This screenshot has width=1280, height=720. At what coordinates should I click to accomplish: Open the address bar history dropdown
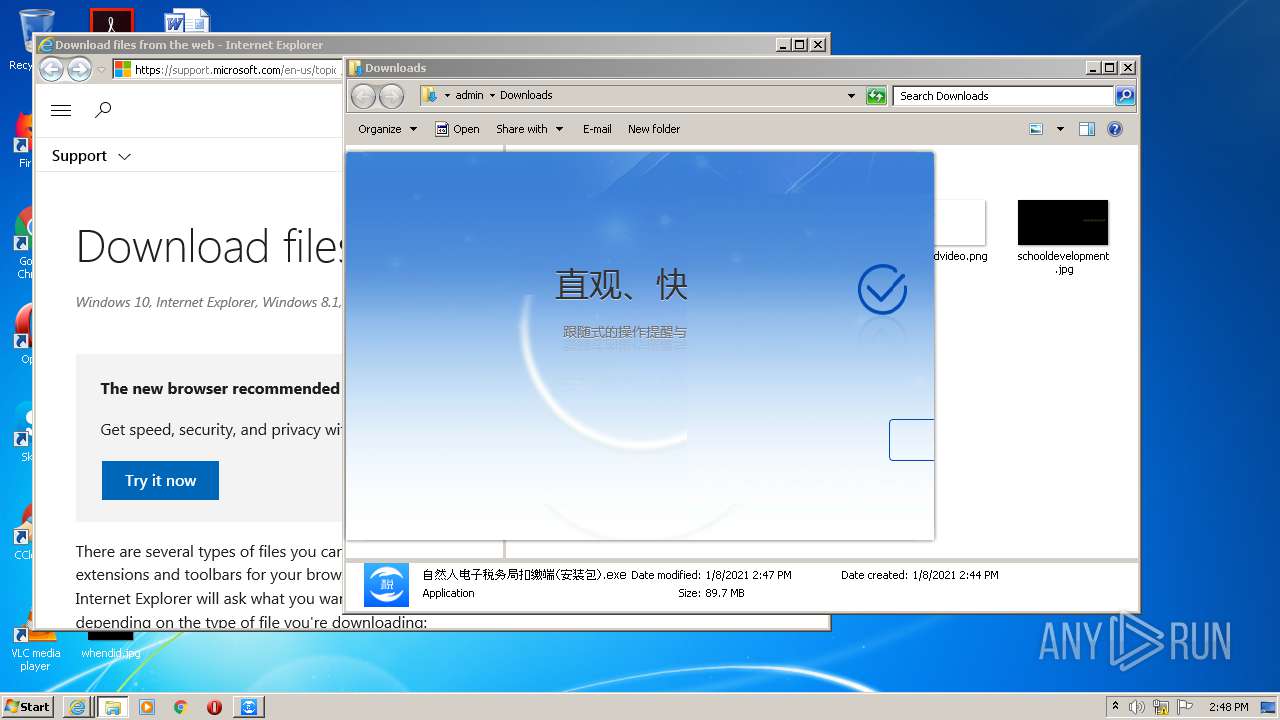tap(851, 96)
